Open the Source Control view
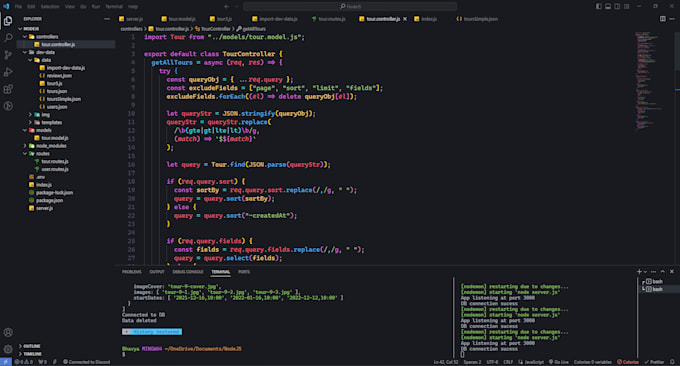 (x=8, y=55)
